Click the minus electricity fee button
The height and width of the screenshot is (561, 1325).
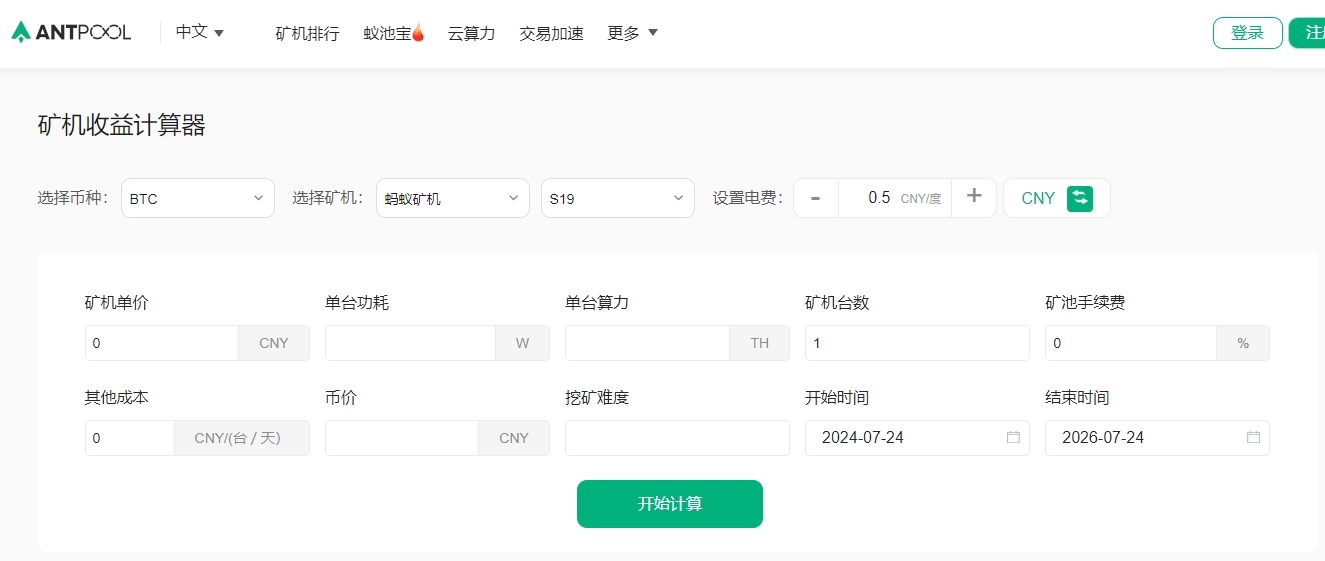tap(816, 198)
